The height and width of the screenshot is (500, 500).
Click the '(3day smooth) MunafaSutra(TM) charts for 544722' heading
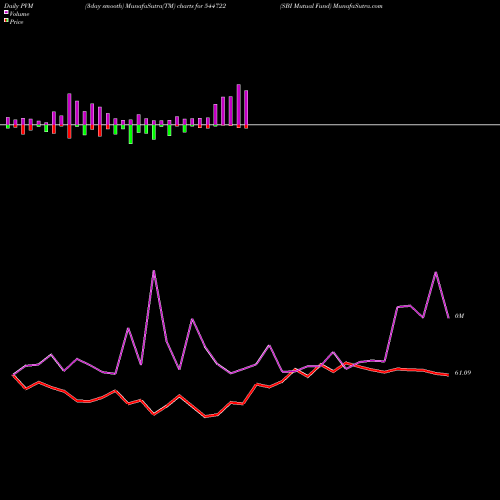(x=155, y=6)
